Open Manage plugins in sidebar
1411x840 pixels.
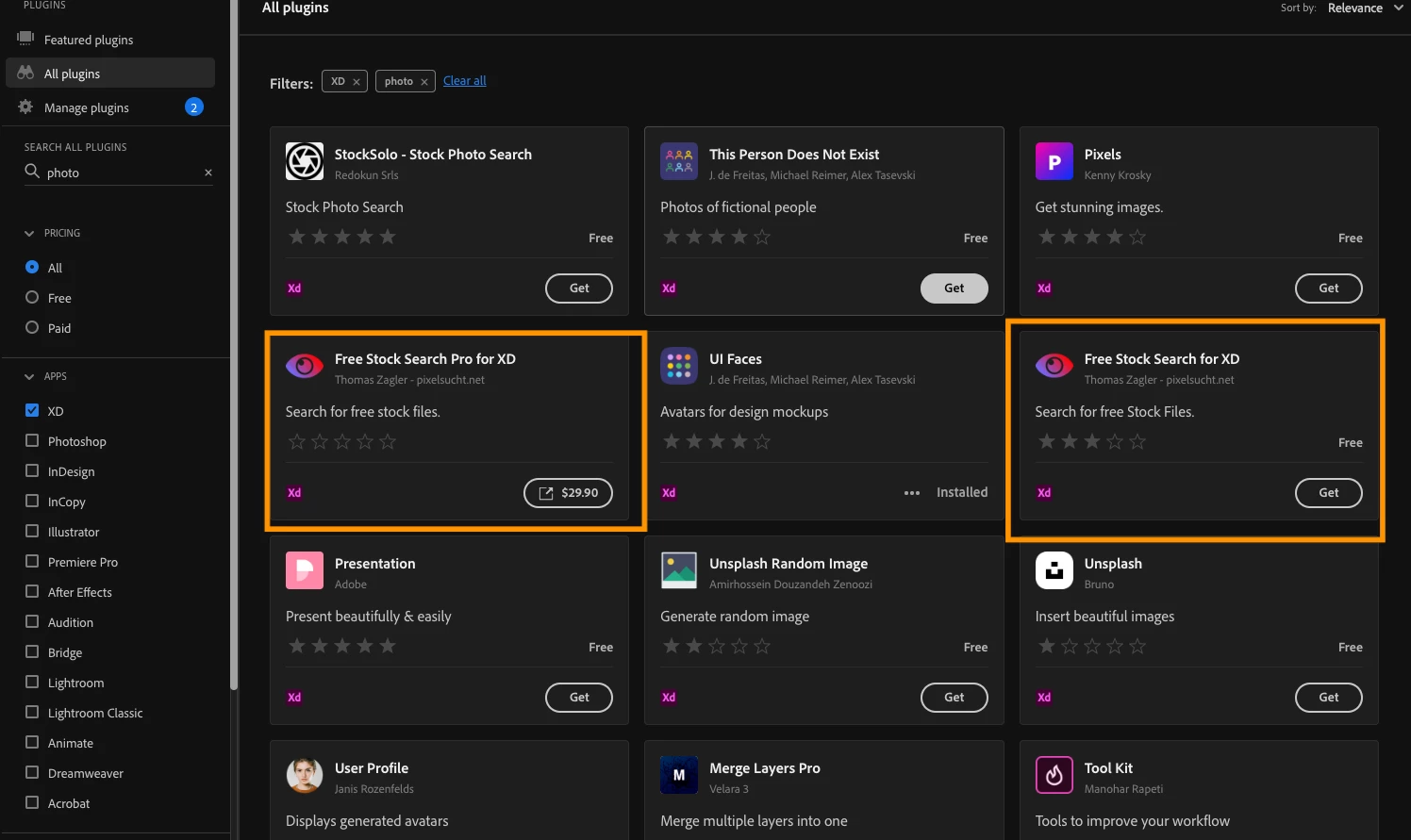[x=110, y=107]
